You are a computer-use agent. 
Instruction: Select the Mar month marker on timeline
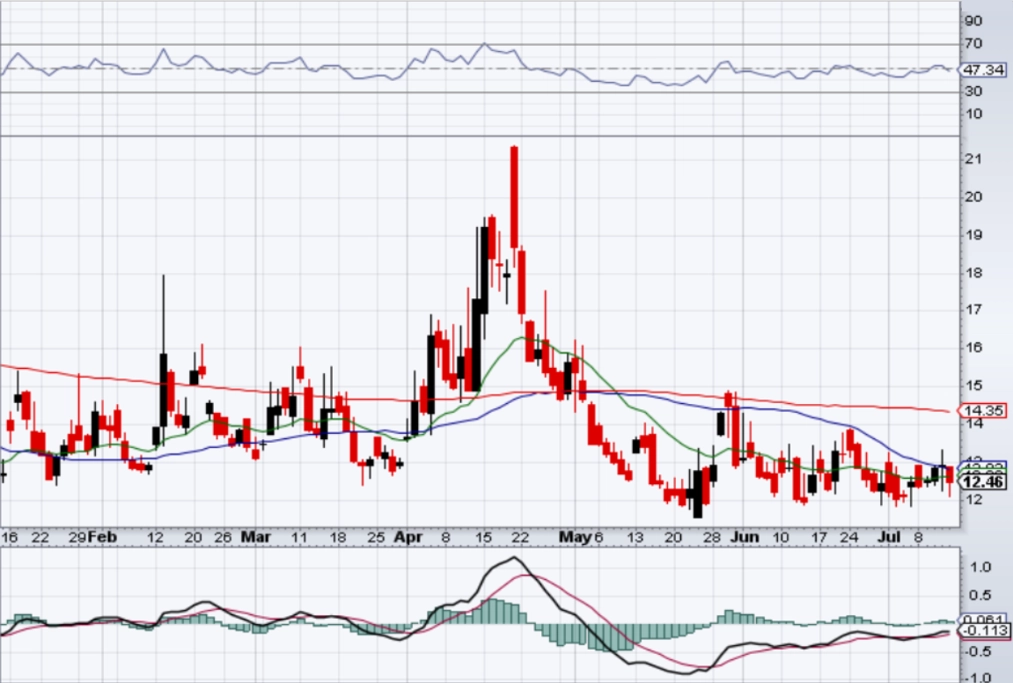(x=256, y=537)
